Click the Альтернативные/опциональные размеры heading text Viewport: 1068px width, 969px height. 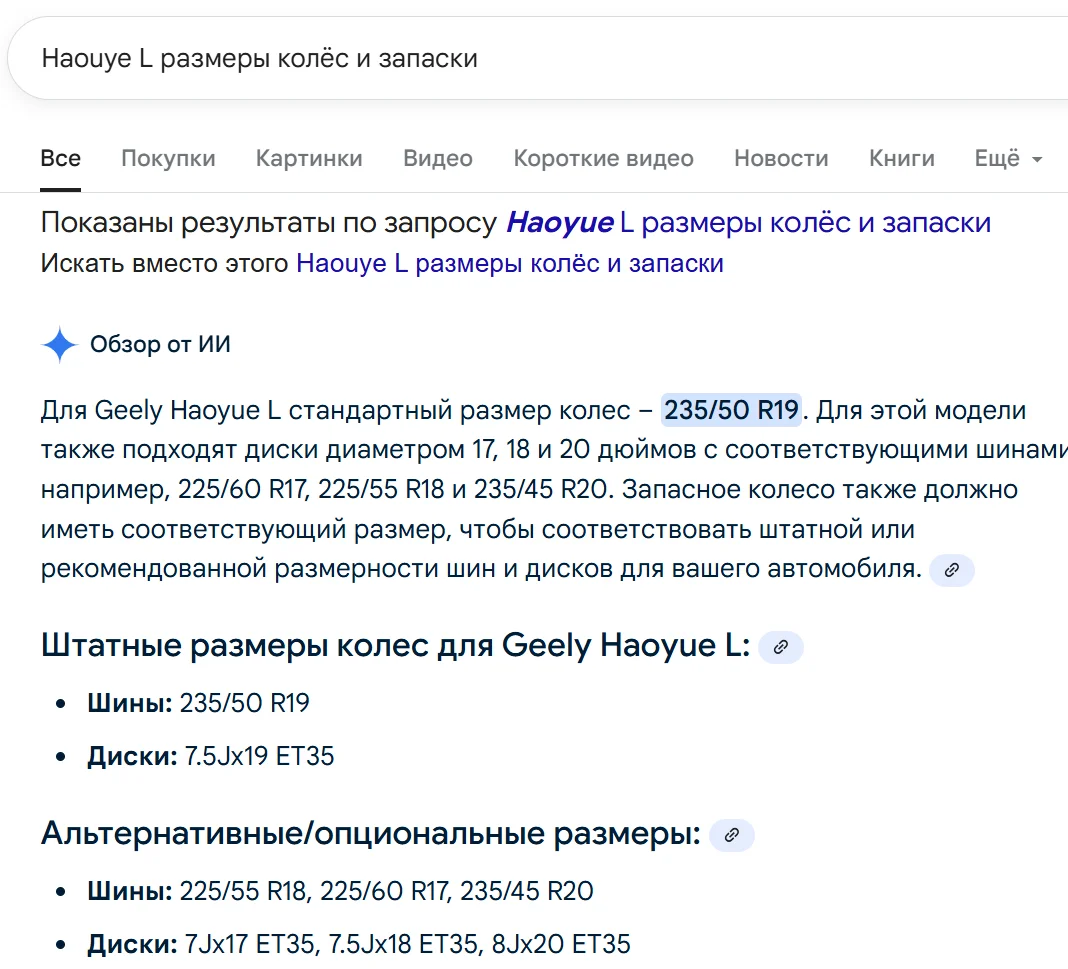tap(371, 833)
